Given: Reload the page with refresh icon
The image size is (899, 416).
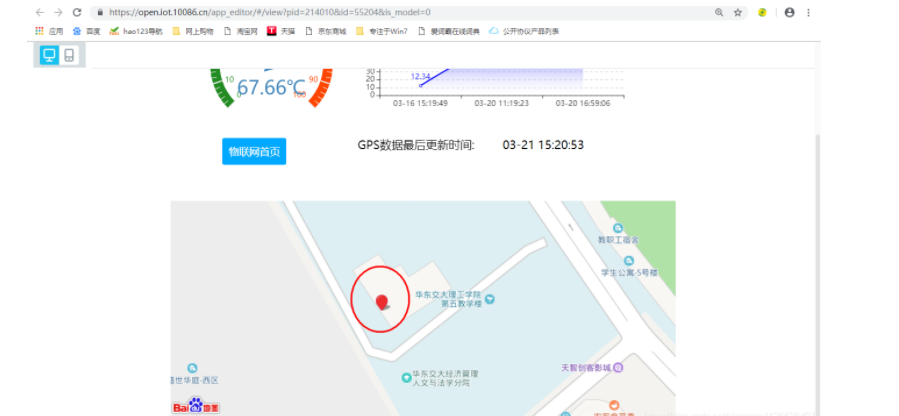Looking at the screenshot, I should [77, 12].
